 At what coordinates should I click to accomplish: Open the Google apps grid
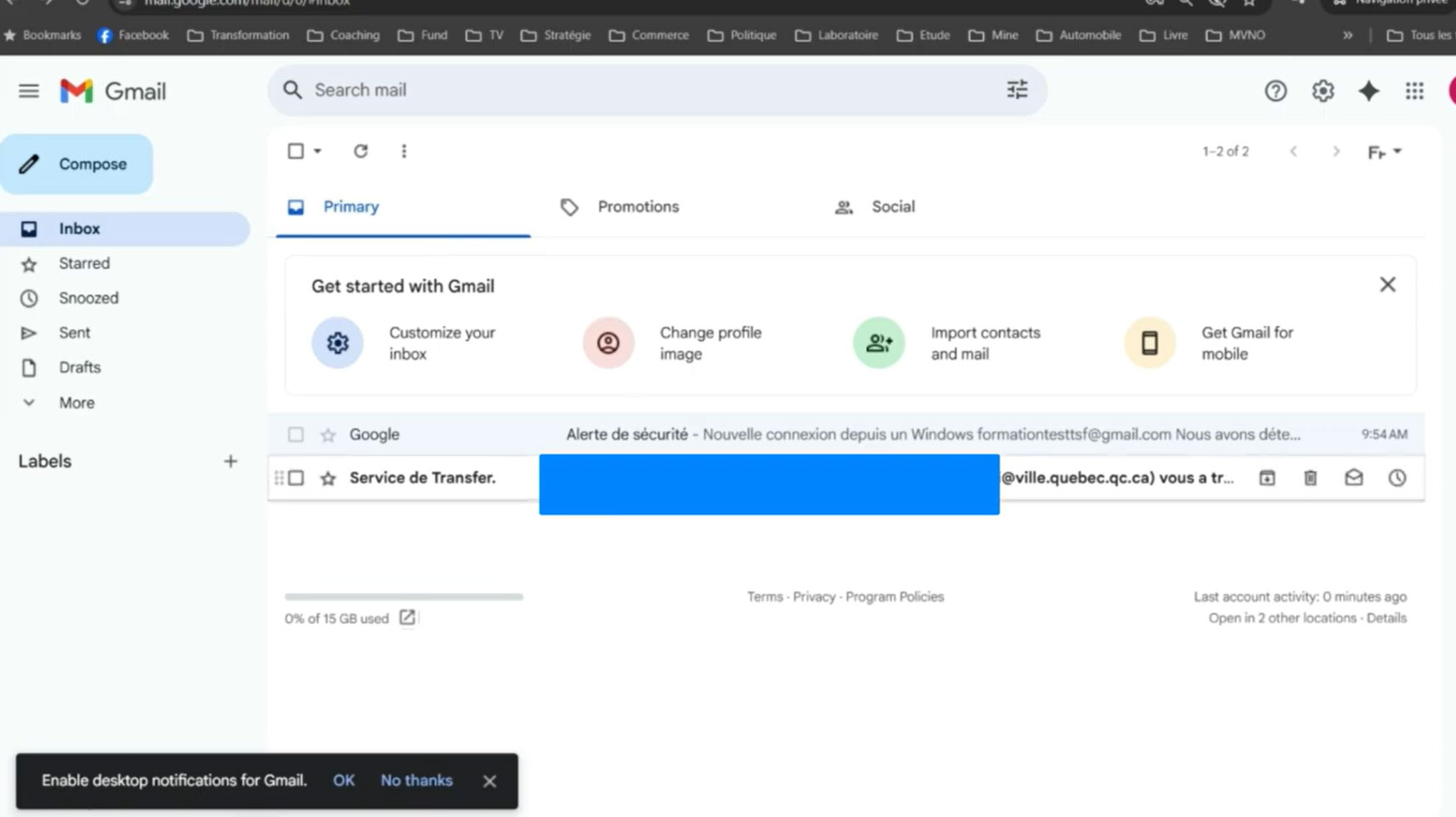(1414, 91)
